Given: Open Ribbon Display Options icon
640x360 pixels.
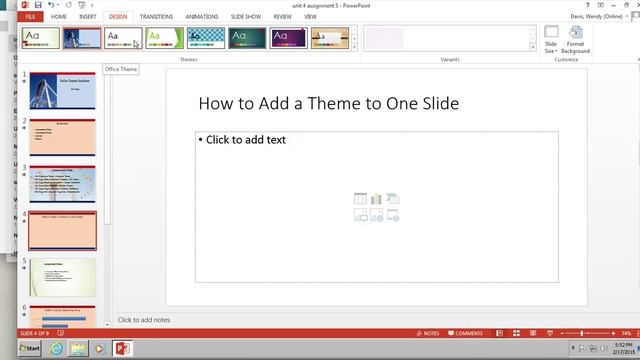Looking at the screenshot, I should [600, 5].
